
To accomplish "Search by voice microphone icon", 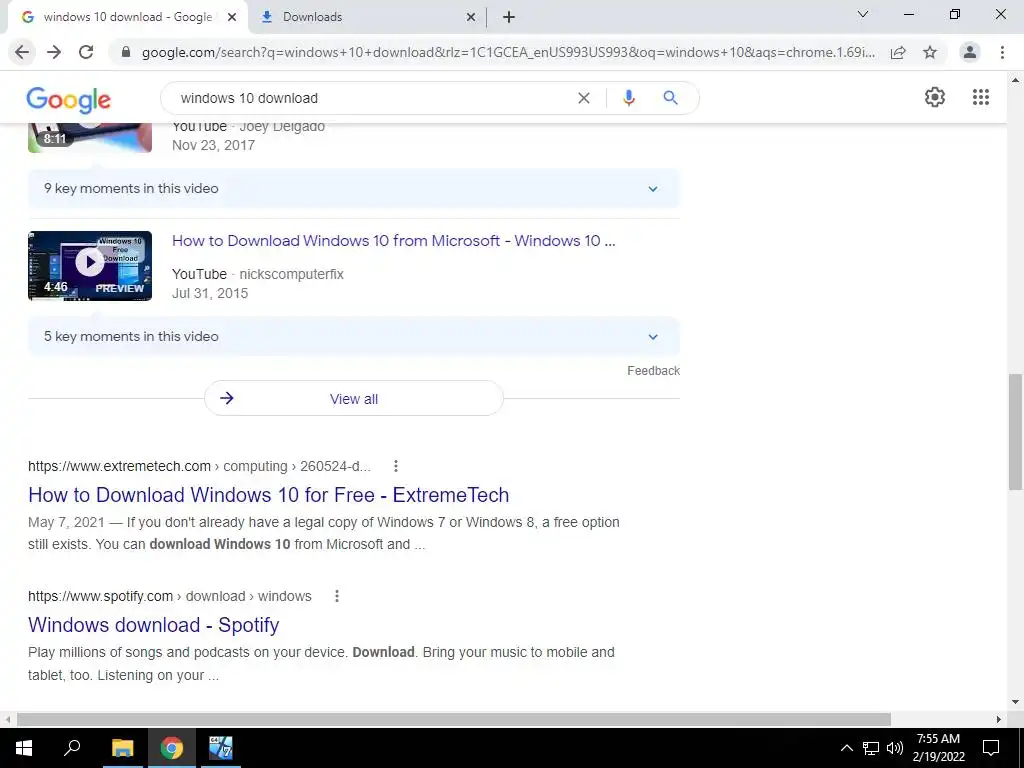I will coord(629,98).
